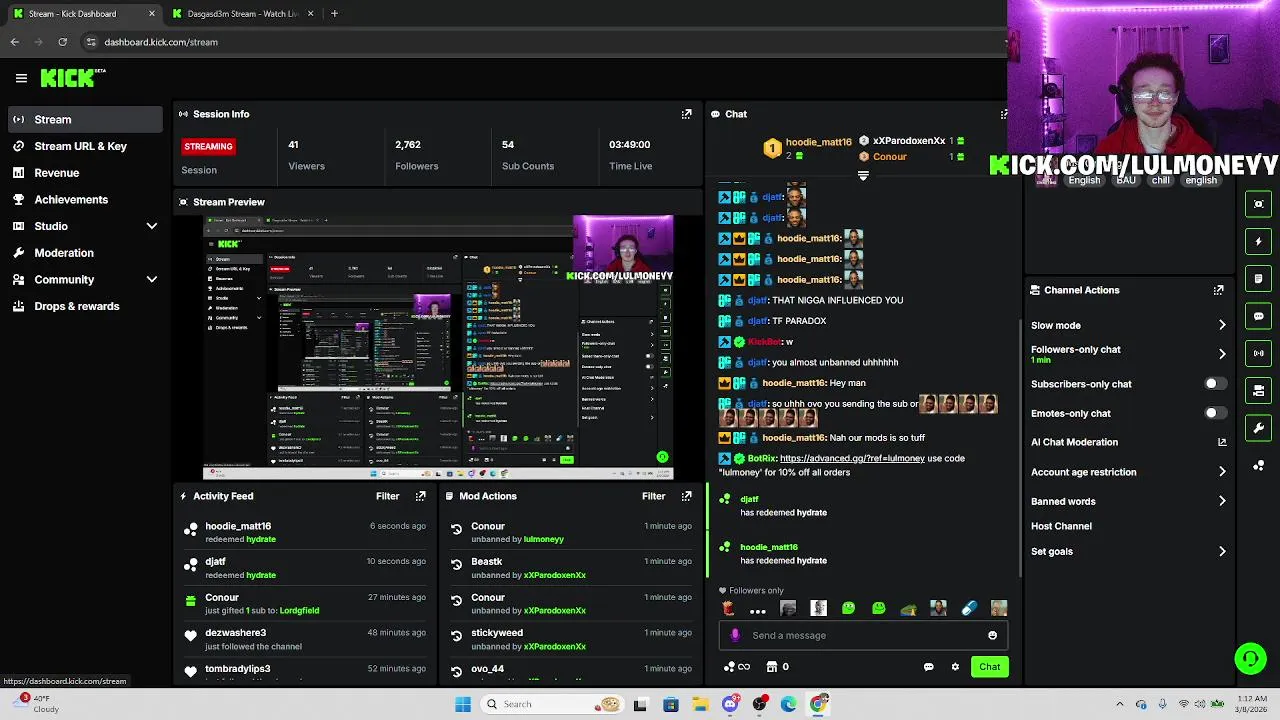
Task: Pop out the Activity Feed panel
Action: click(x=420, y=496)
